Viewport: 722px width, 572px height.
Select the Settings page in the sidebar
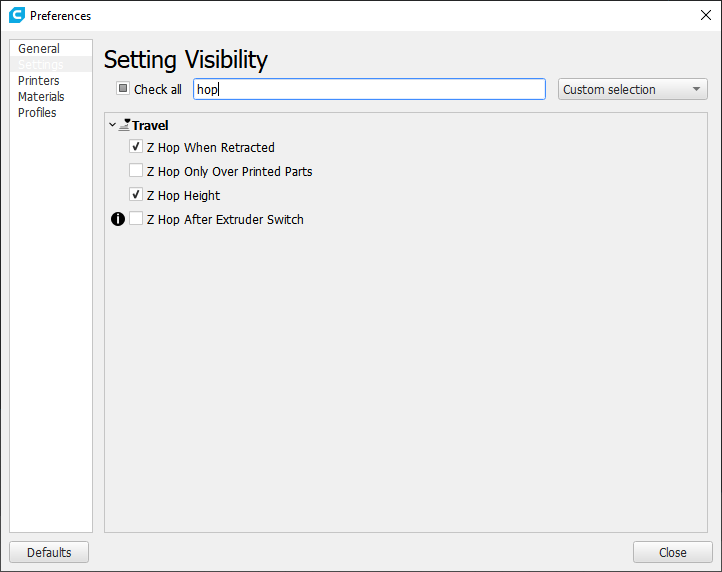pyautogui.click(x=40, y=65)
